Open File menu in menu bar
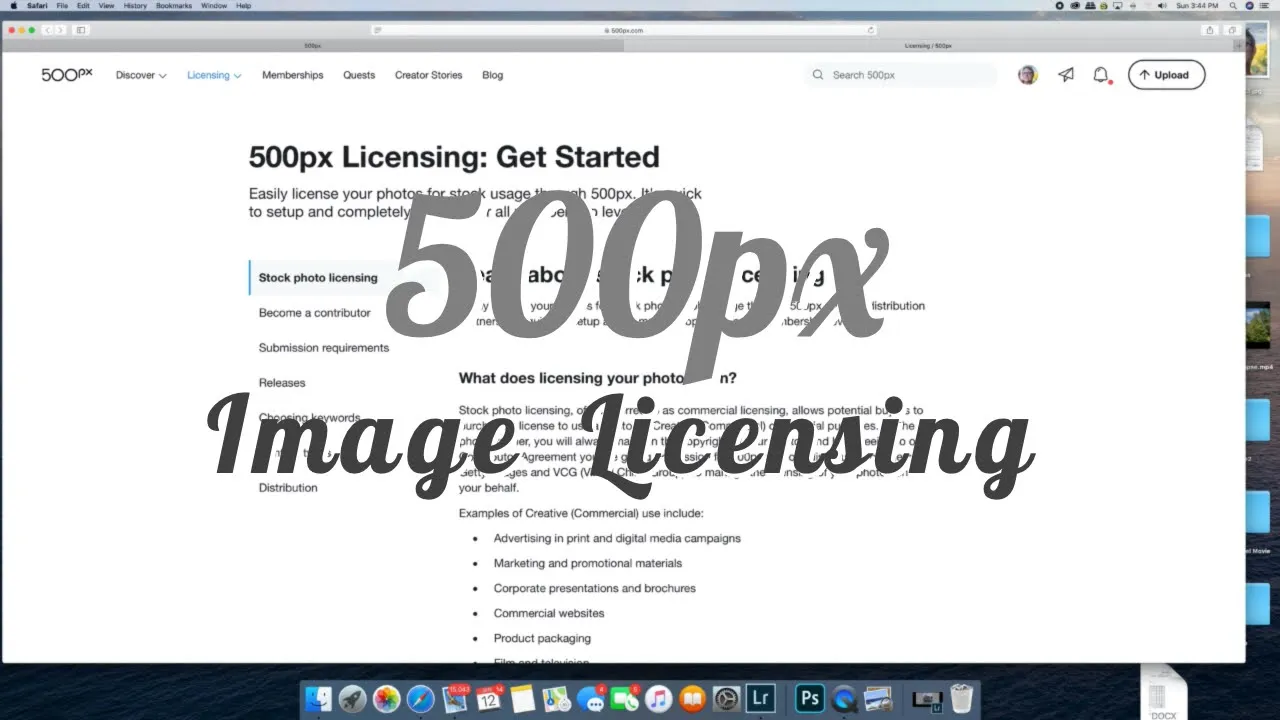 (62, 6)
